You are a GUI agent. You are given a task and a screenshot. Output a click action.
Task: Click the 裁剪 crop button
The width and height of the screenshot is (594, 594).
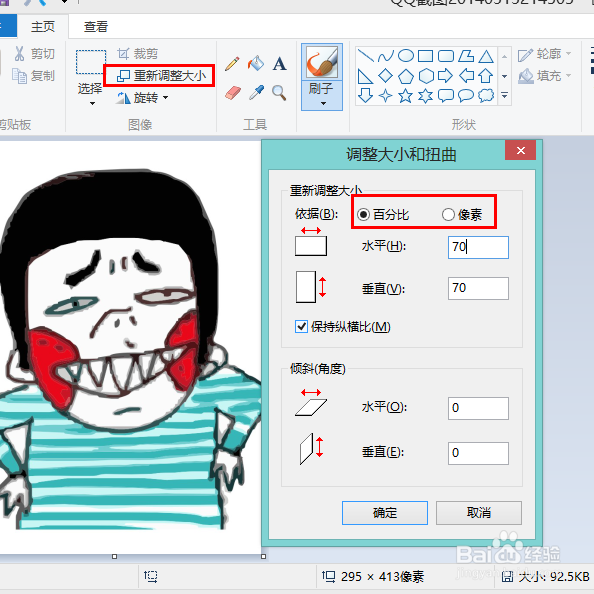137,54
